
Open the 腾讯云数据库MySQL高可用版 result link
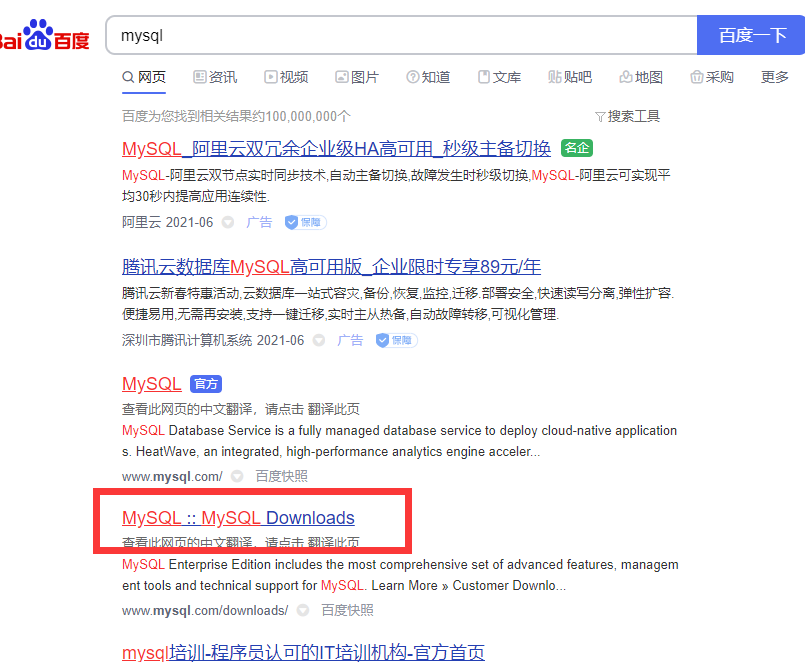331,267
